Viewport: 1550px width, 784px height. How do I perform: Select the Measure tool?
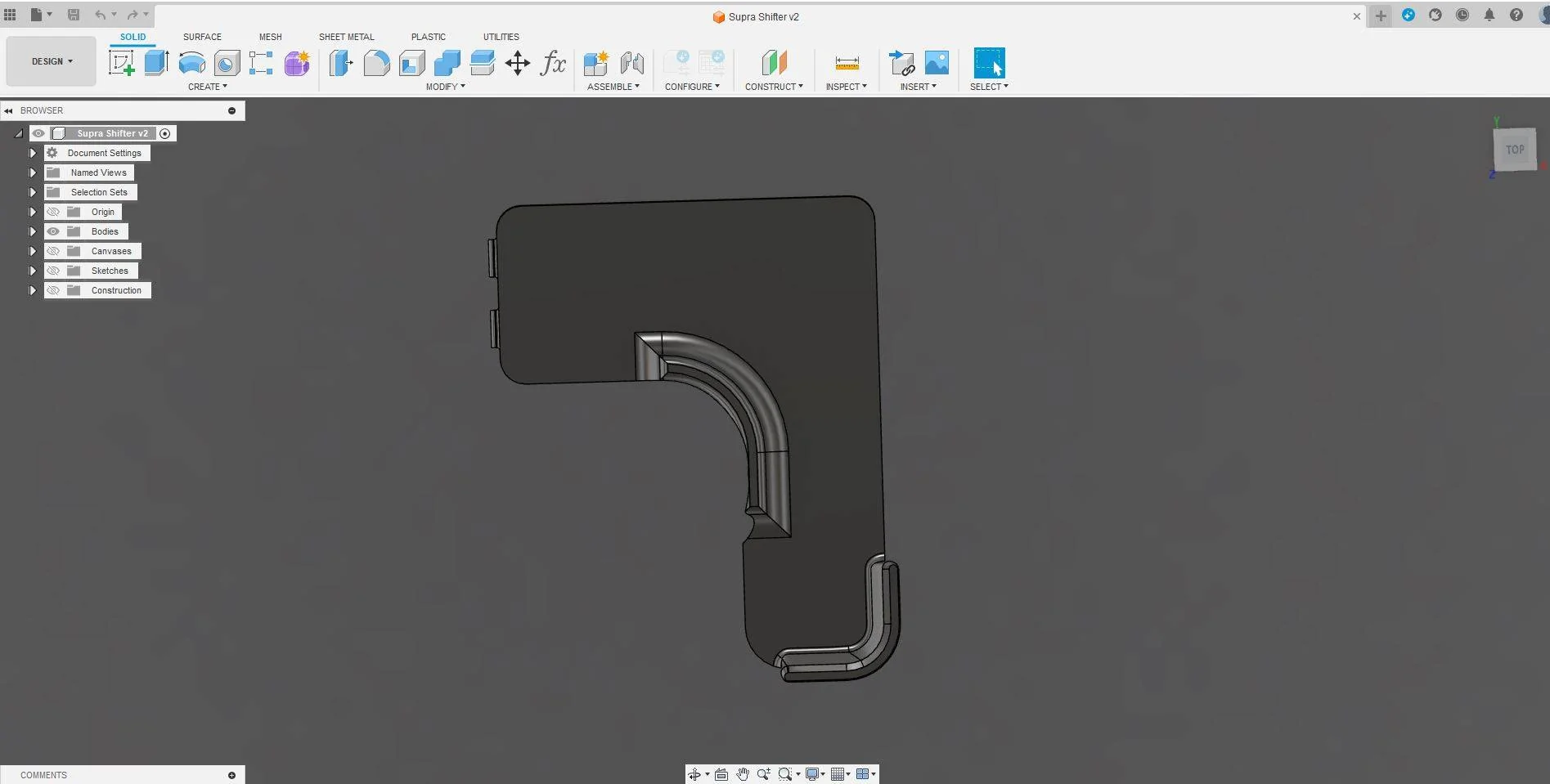coord(847,63)
